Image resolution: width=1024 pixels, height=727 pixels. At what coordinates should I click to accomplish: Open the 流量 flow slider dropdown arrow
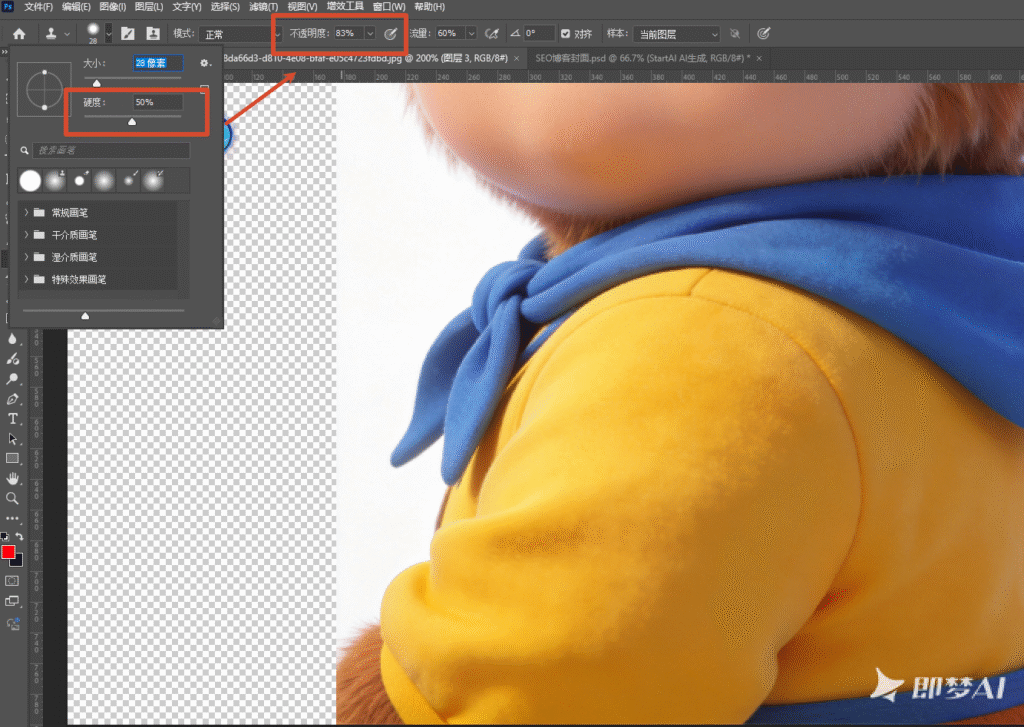coord(471,33)
